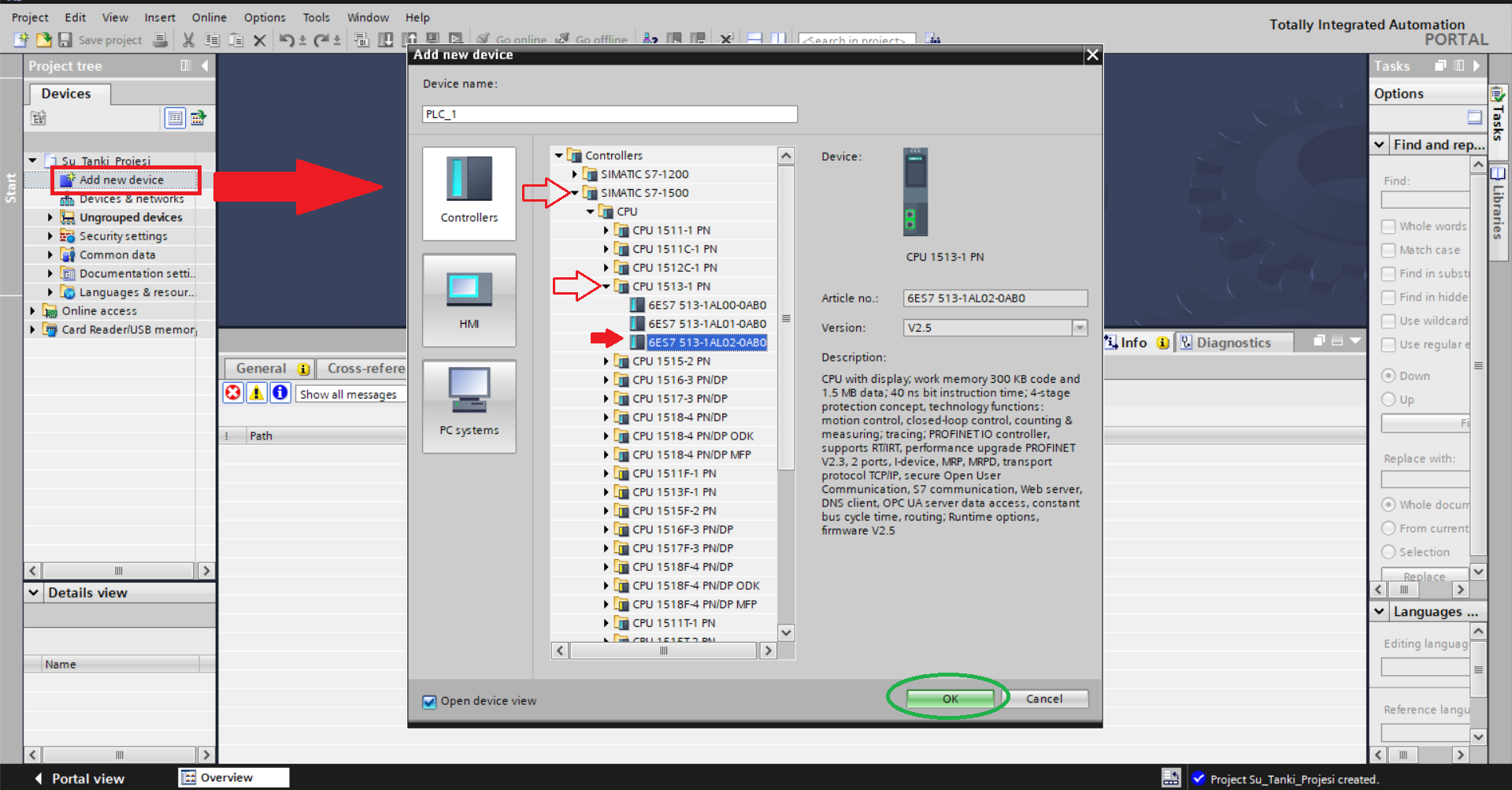The width and height of the screenshot is (1512, 790).
Task: Enable the Whole words only checkbox
Action: (x=1388, y=227)
